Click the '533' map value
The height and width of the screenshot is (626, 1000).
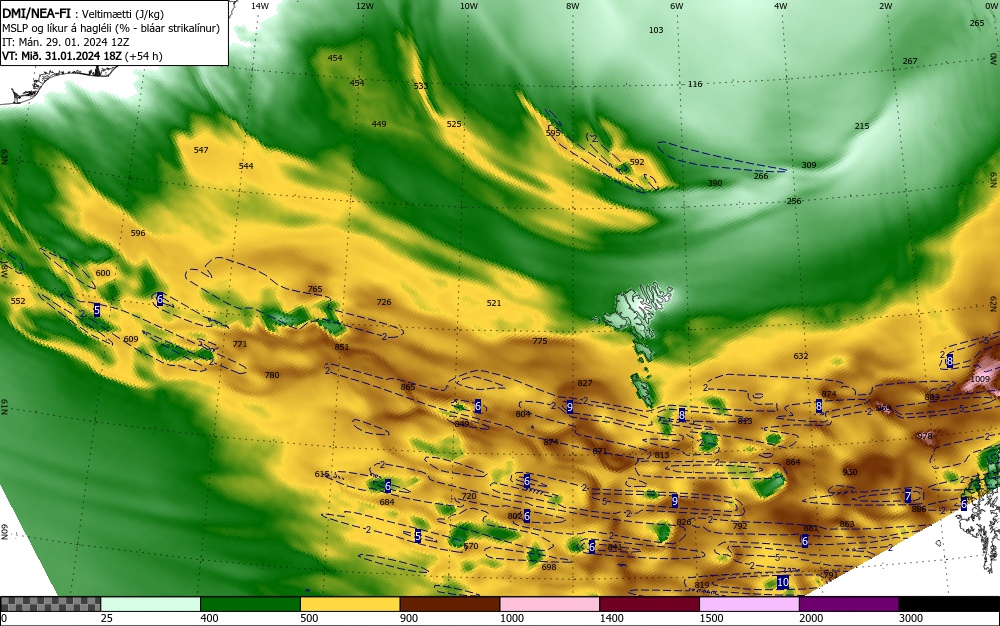420,87
